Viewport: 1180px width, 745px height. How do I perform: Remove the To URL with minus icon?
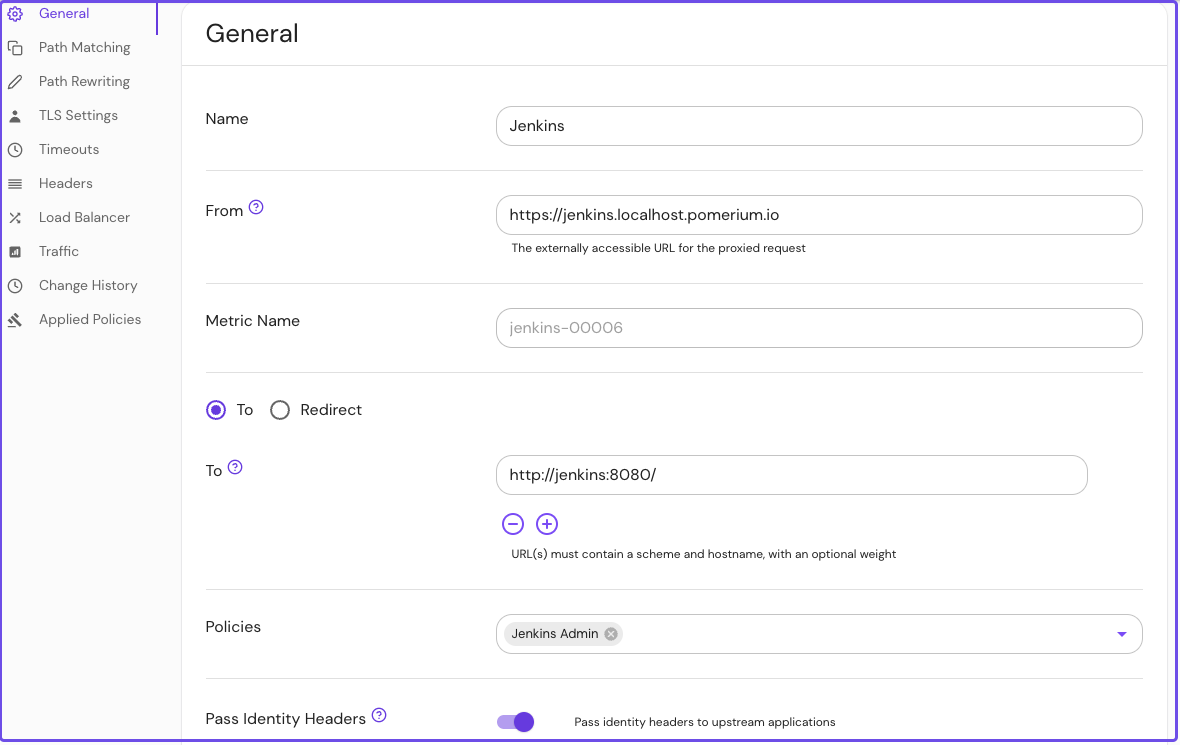(513, 524)
